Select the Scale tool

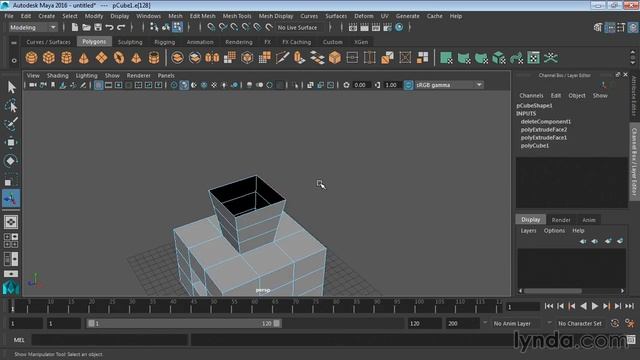coord(11,180)
